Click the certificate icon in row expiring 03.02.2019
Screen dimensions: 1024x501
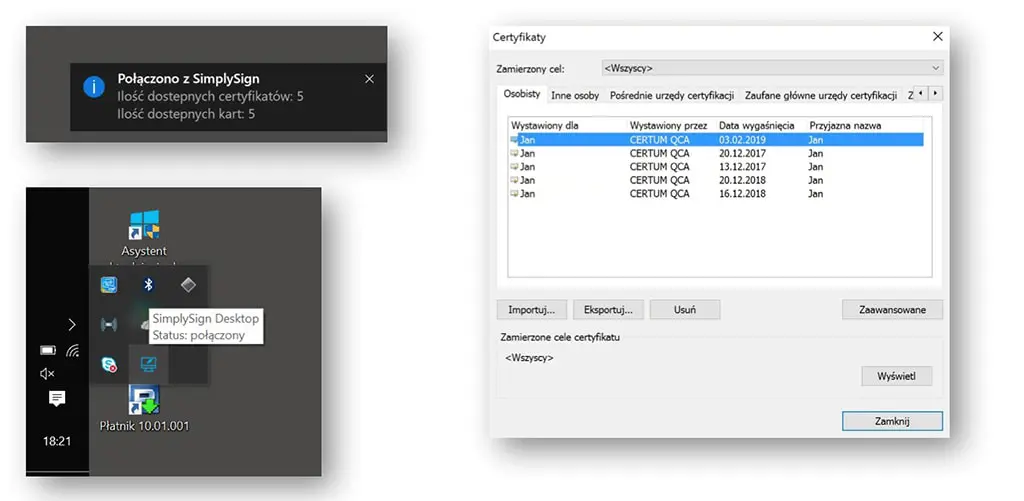[515, 139]
